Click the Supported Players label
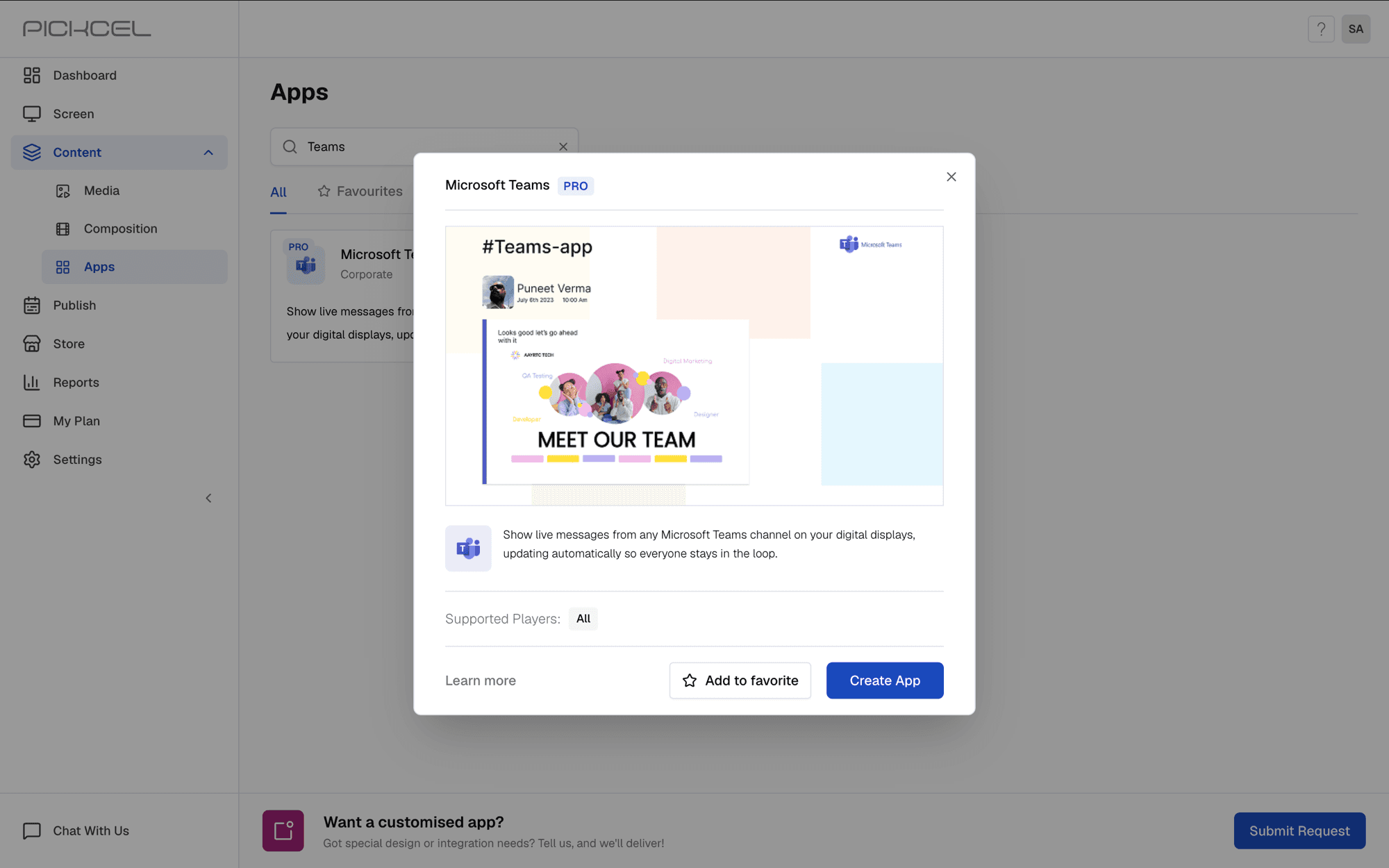The height and width of the screenshot is (868, 1389). (503, 619)
